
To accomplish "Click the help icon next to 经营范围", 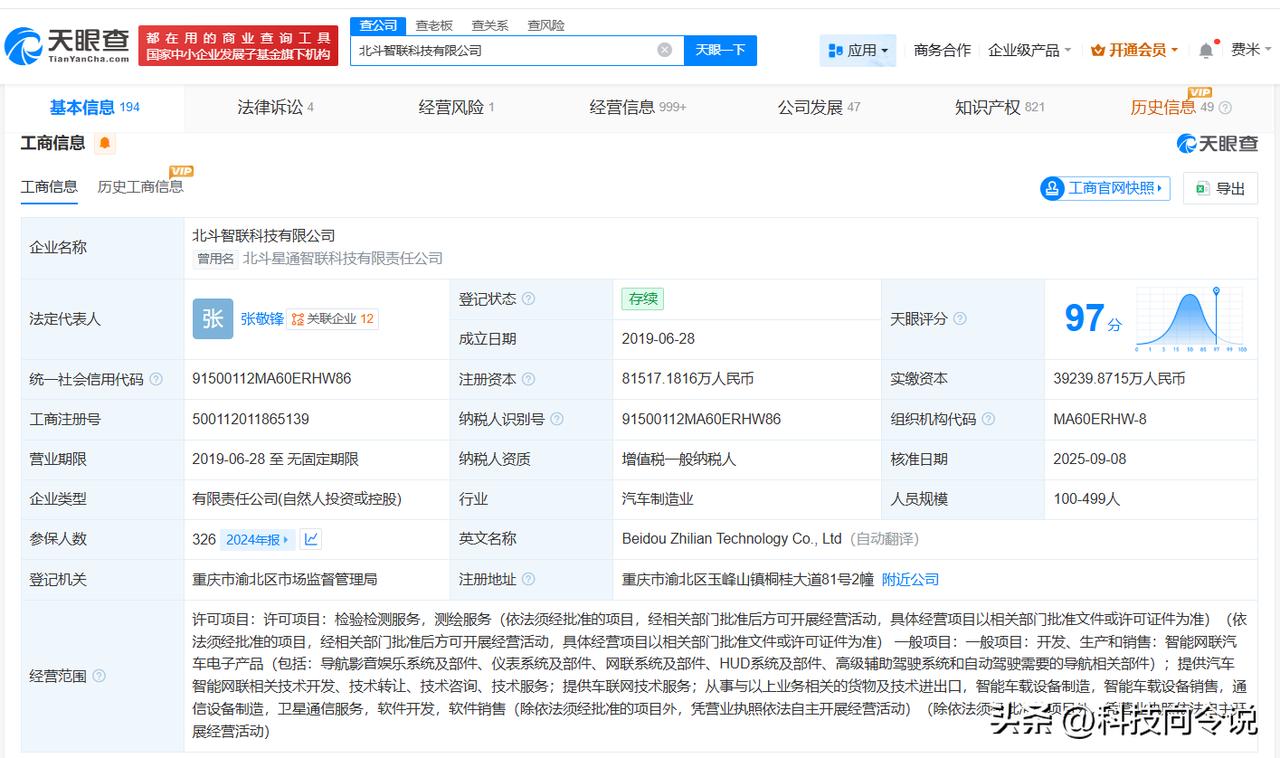I will tap(99, 676).
